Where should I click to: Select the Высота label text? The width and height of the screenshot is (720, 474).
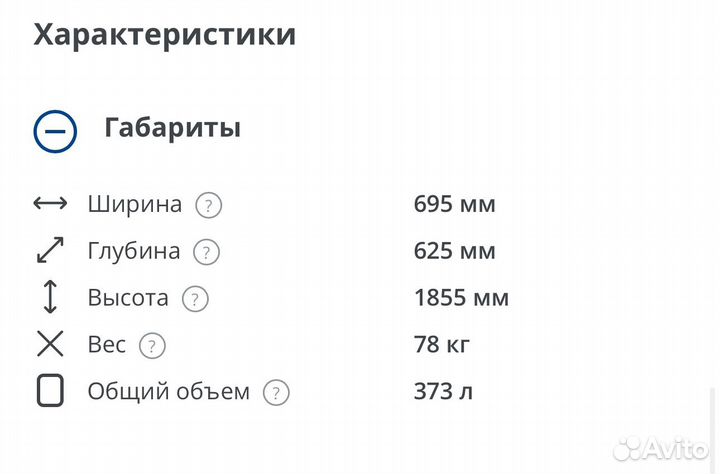click(x=128, y=298)
